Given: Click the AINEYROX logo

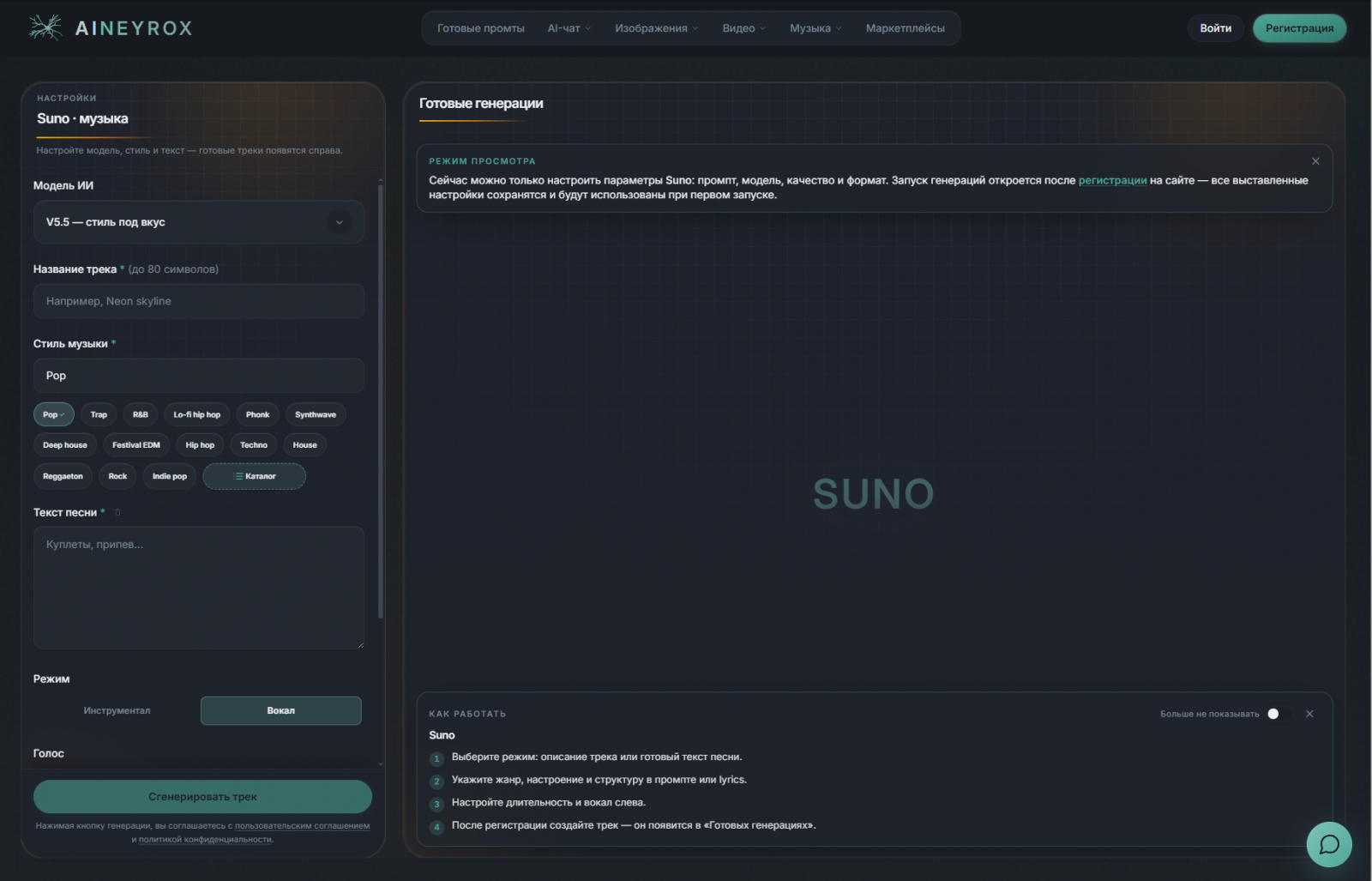Looking at the screenshot, I should [x=111, y=27].
